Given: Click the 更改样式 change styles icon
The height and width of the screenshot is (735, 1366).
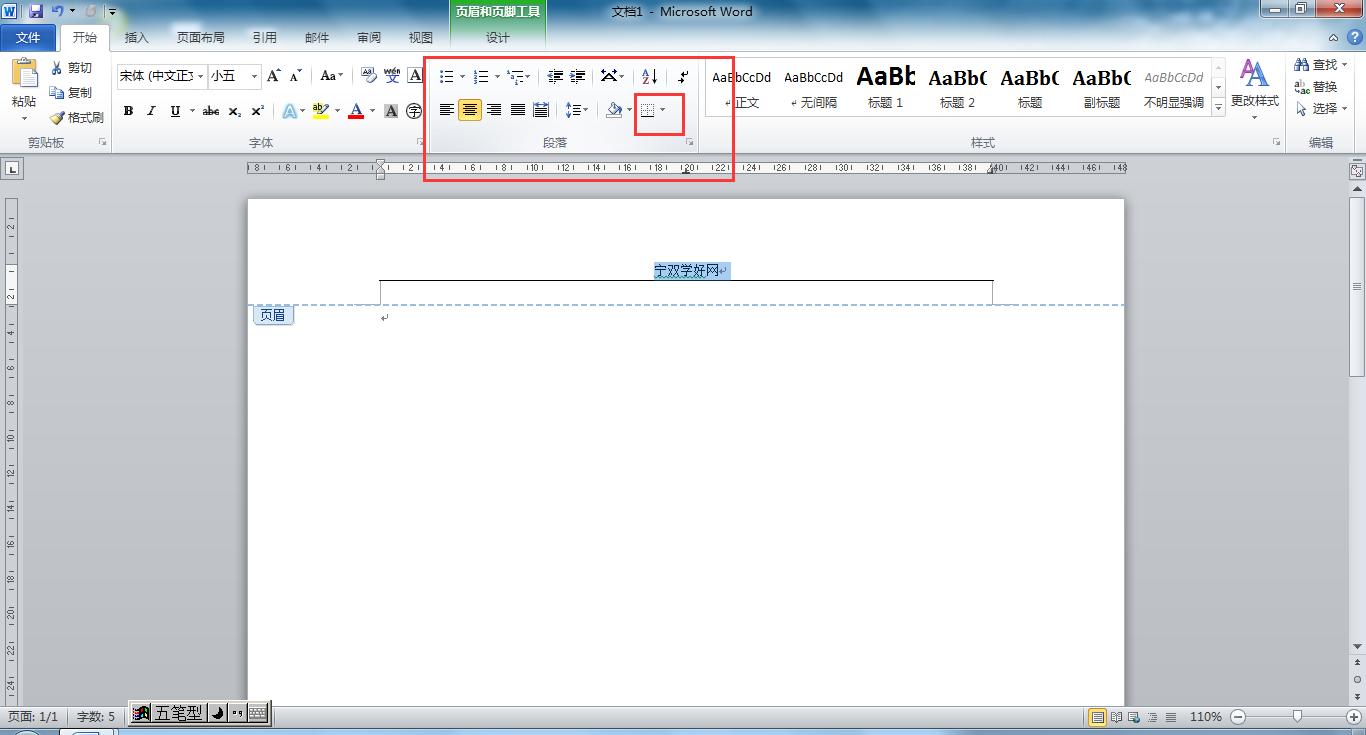Looking at the screenshot, I should tap(1254, 73).
